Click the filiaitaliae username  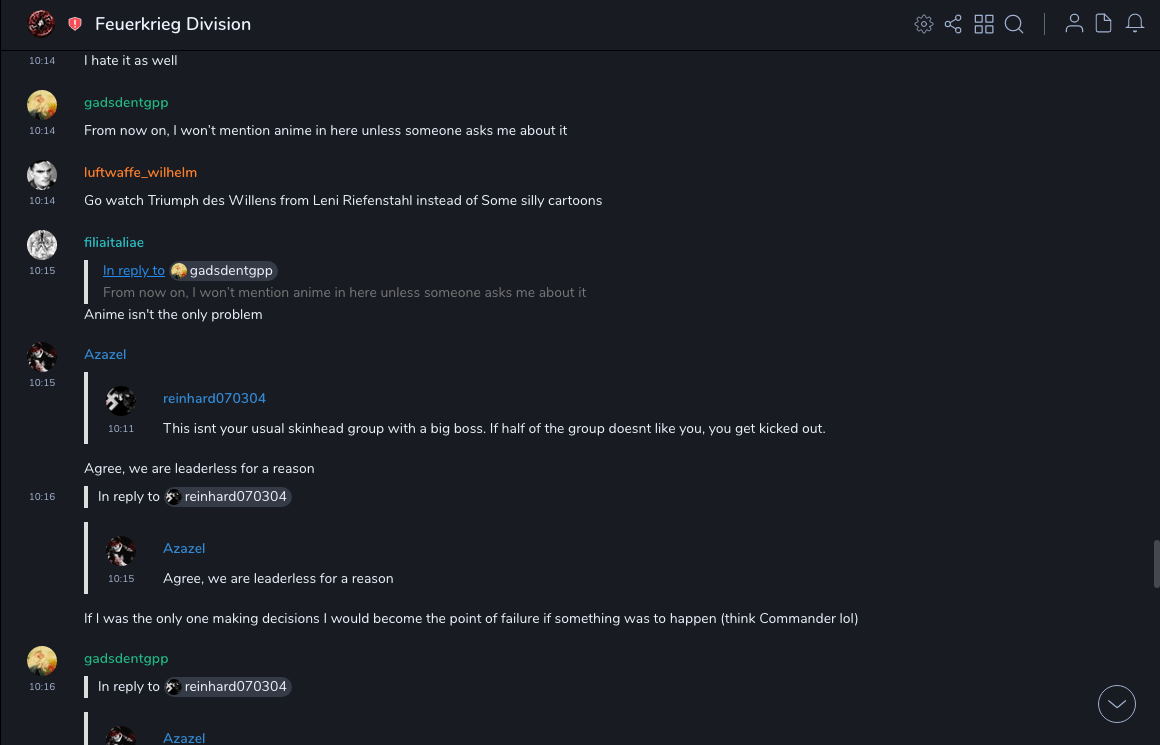tap(114, 242)
